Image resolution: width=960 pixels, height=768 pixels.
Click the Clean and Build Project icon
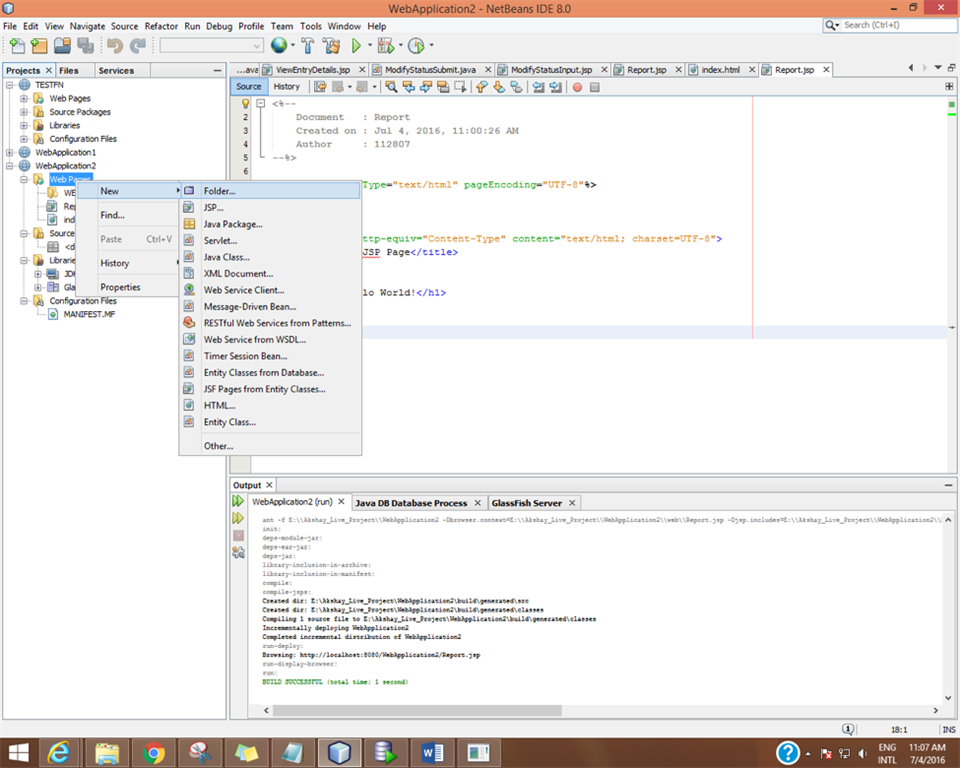click(x=331, y=46)
